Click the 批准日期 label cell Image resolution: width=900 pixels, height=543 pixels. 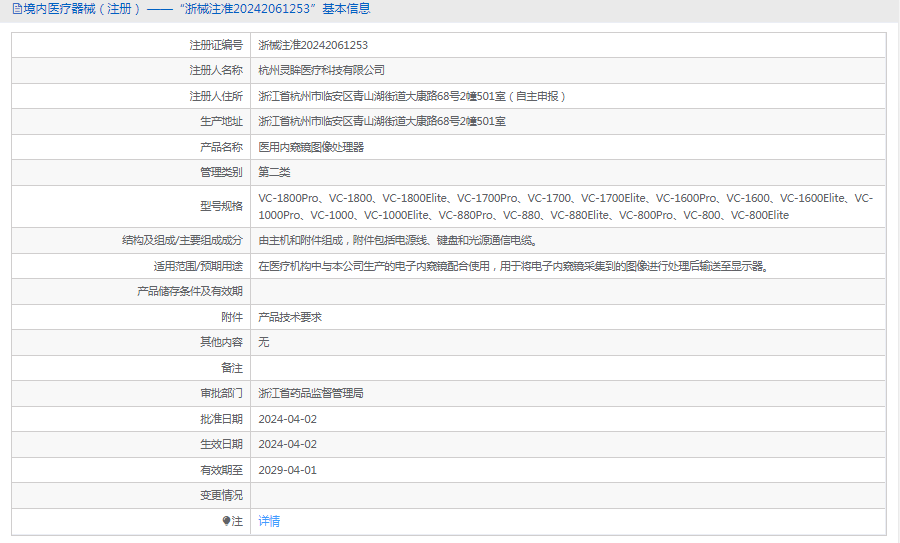(131, 419)
